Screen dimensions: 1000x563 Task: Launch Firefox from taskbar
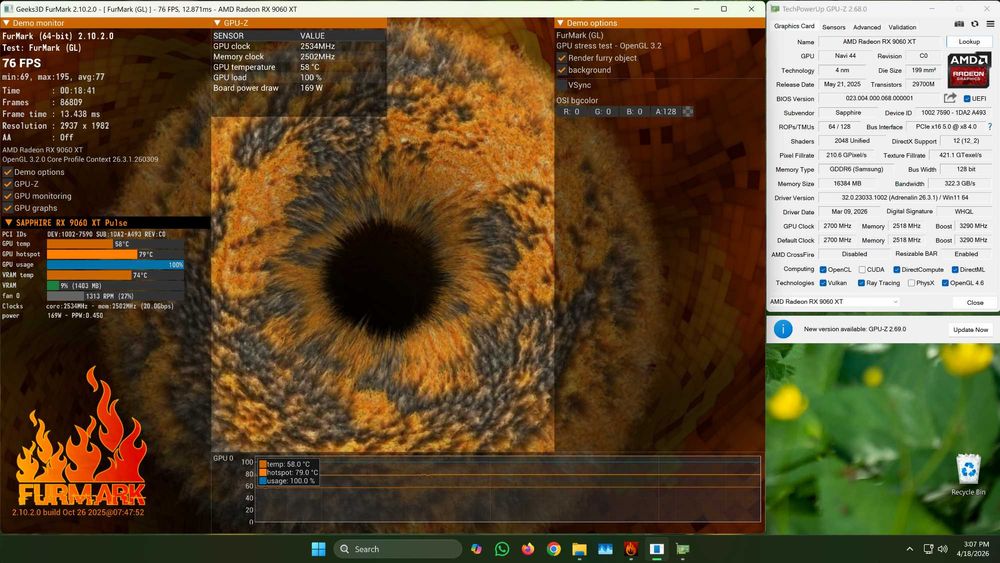pos(527,549)
